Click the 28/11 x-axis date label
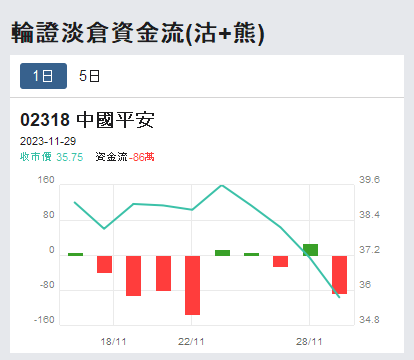Image resolution: width=414 pixels, height=360 pixels. 309,342
